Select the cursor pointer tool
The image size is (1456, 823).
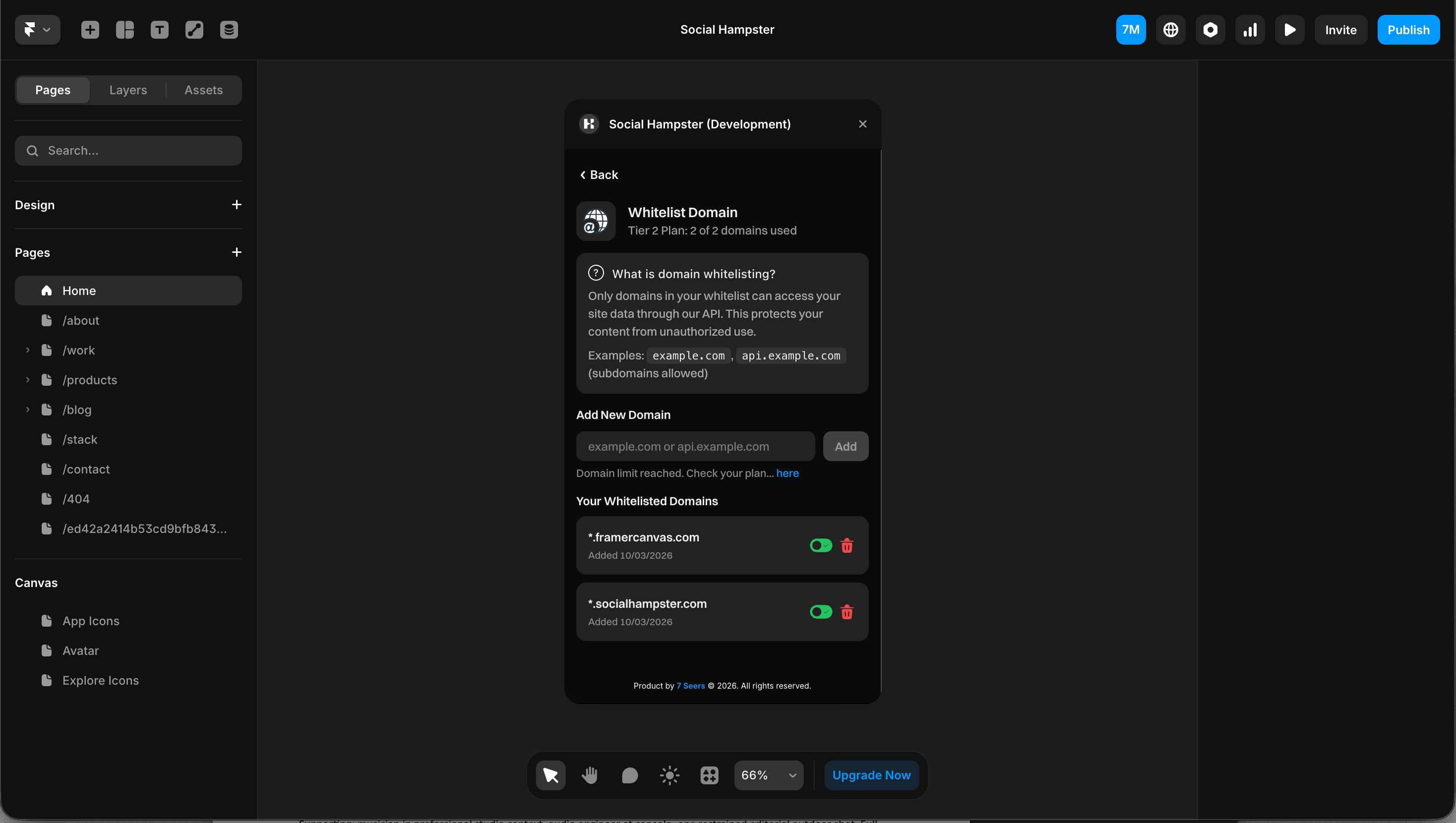click(550, 775)
